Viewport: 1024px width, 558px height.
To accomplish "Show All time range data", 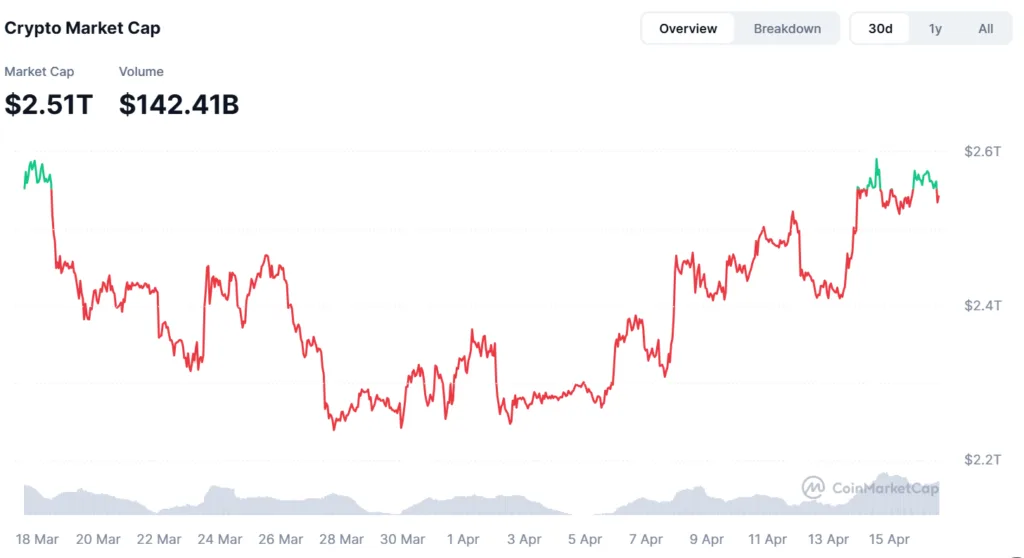I will (x=986, y=29).
